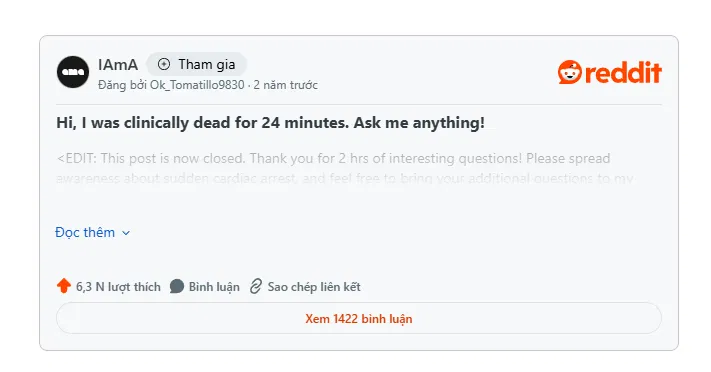Image resolution: width=711 pixels, height=372 pixels.
Task: Open the IAmA subreddit name link
Action: pyautogui.click(x=118, y=65)
